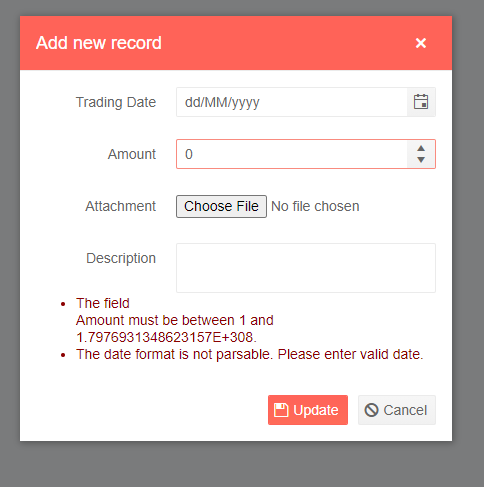Focus the Trading Date dd/MM/yyyy field
The width and height of the screenshot is (484, 487).
pos(292,102)
